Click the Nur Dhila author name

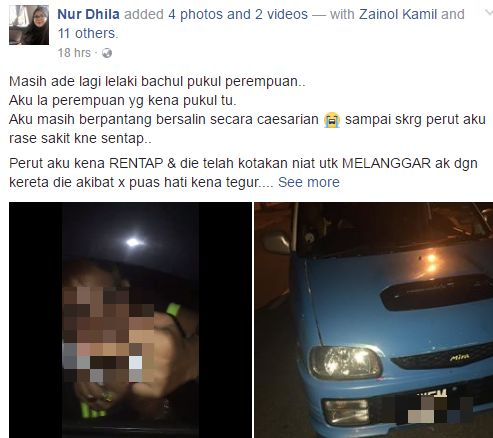coord(88,14)
